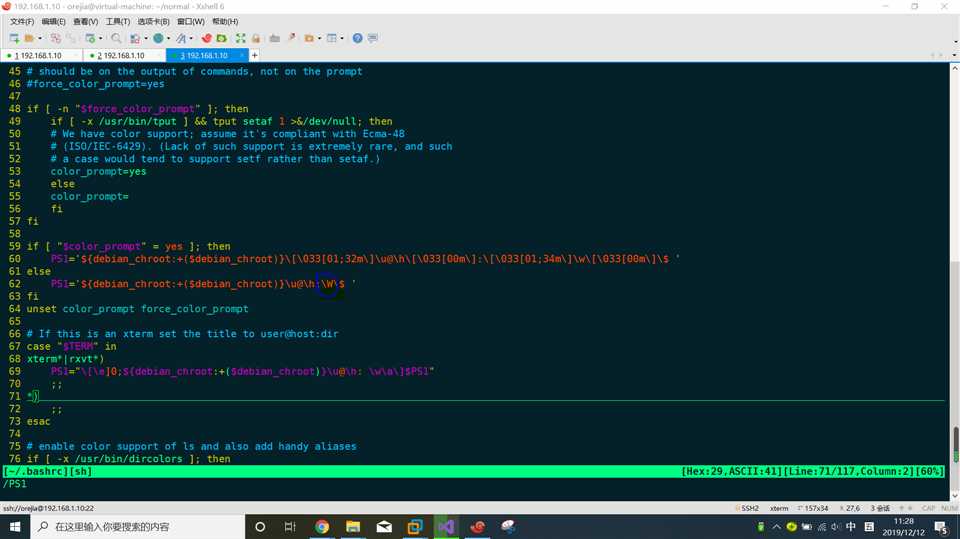Click the SSH2 status bar indicator
960x539 pixels.
(747, 508)
